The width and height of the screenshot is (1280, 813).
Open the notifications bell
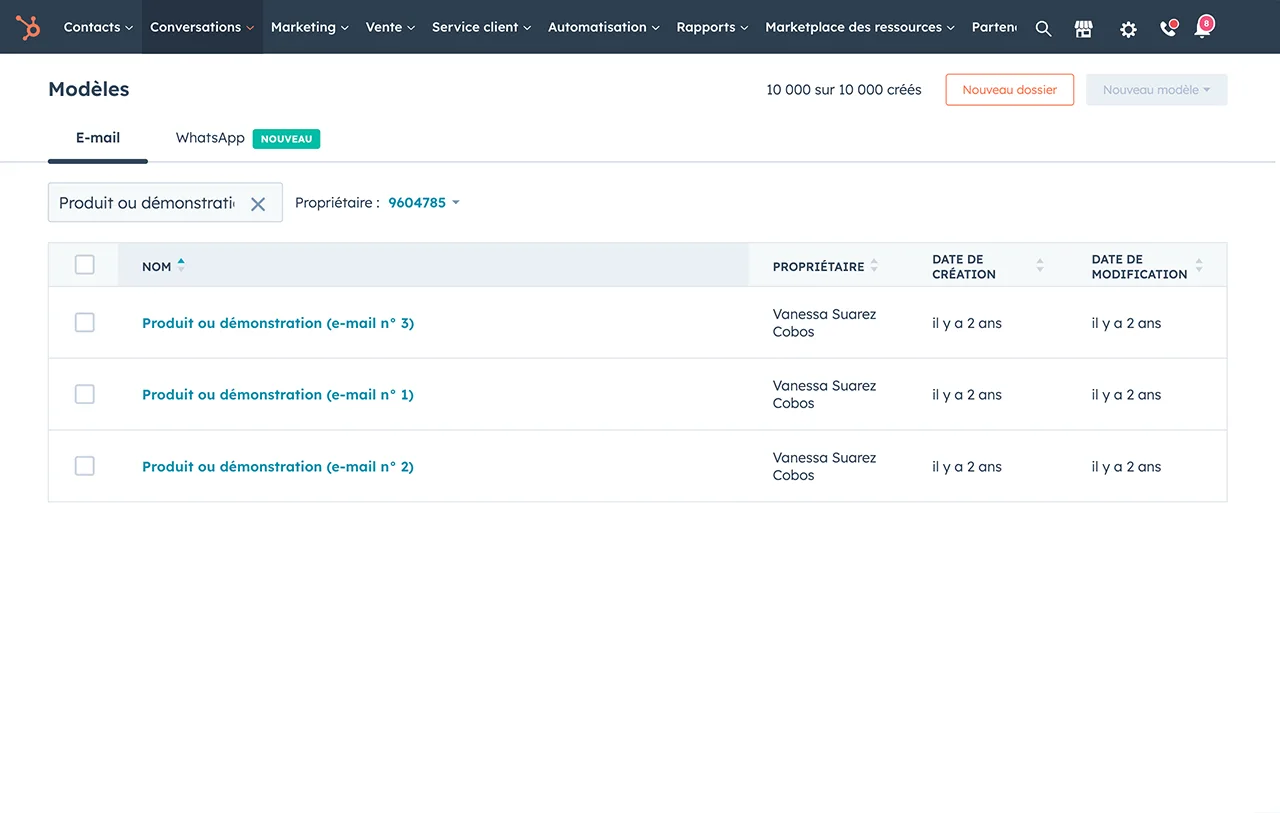(x=1203, y=28)
